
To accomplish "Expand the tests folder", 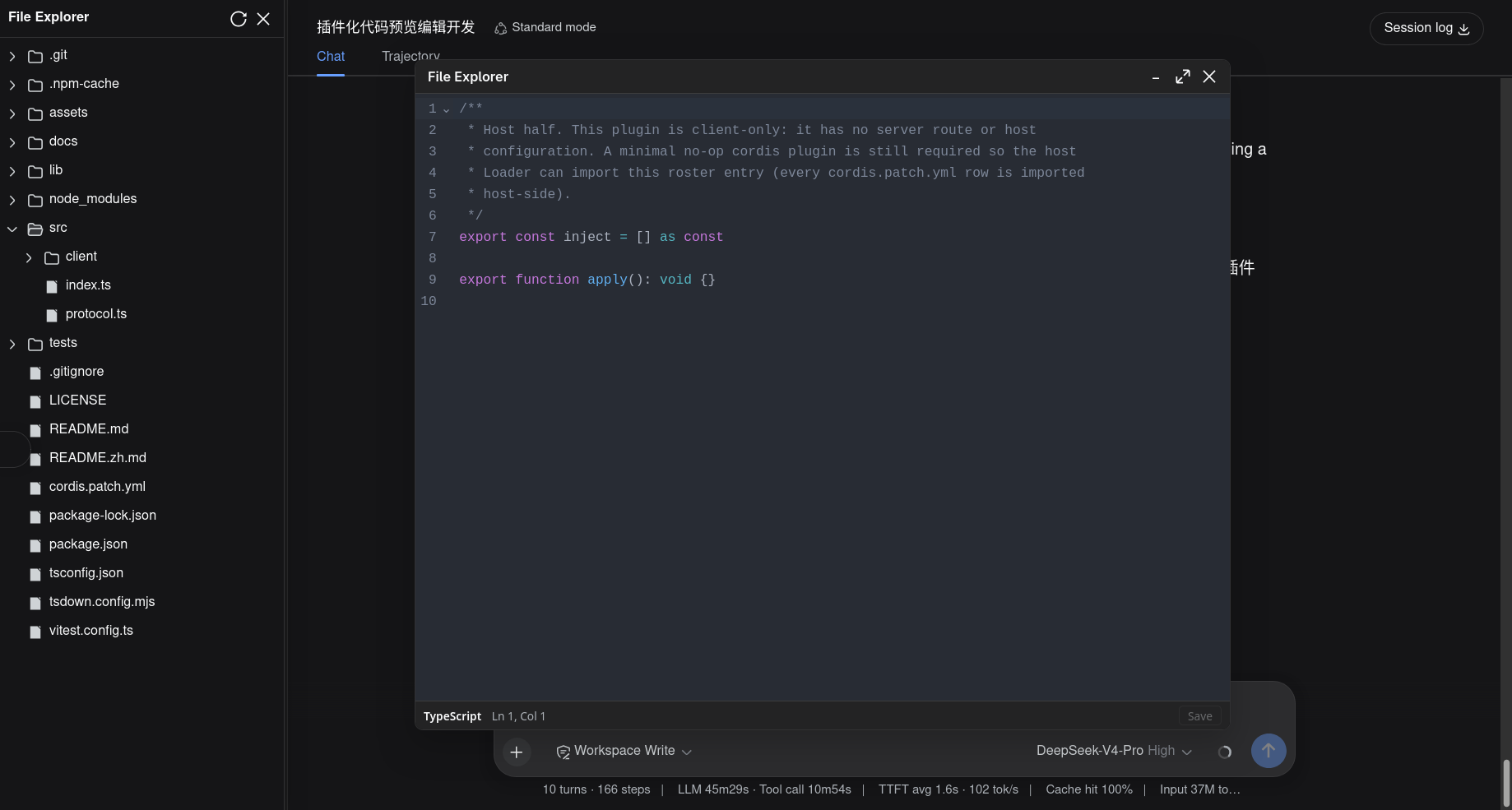I will 12,344.
